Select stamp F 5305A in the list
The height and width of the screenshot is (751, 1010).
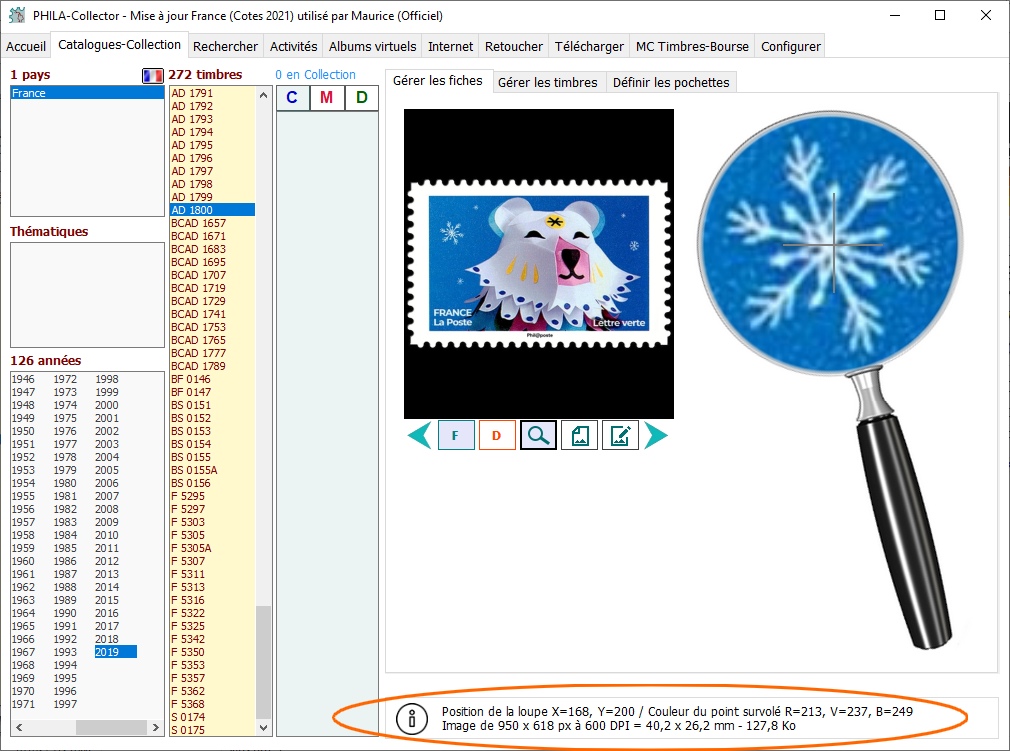(x=213, y=548)
